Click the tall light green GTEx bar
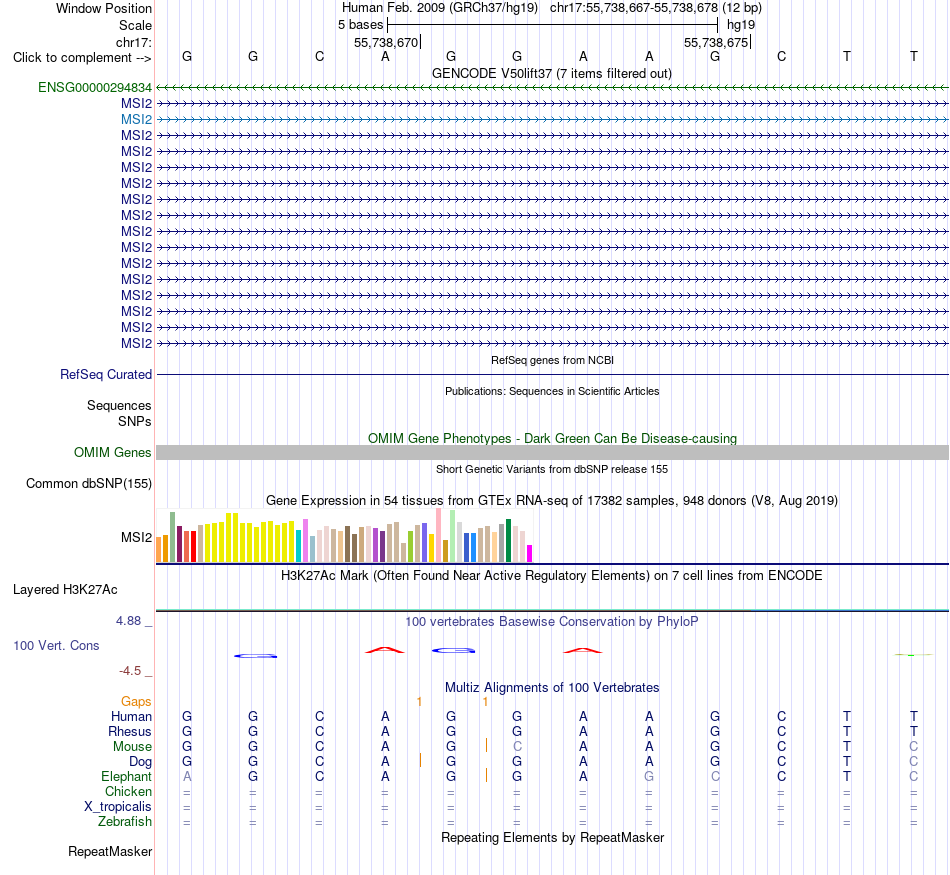Viewport: 950px width, 875px height. (453, 536)
